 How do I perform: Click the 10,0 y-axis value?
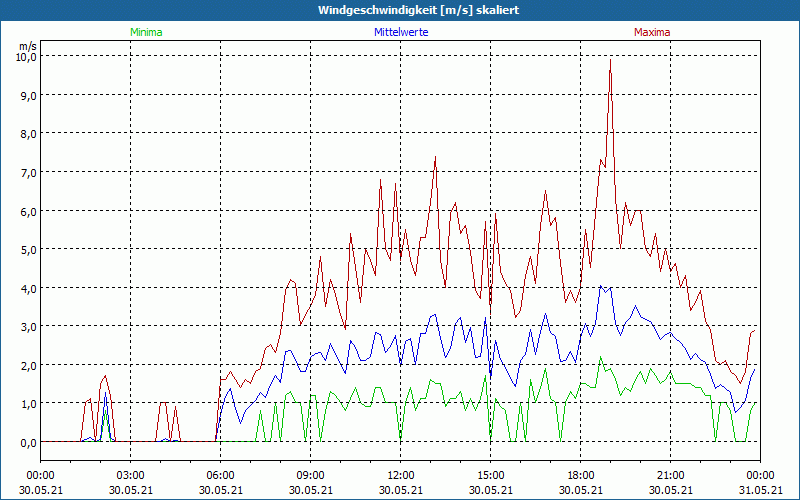pyautogui.click(x=27, y=56)
